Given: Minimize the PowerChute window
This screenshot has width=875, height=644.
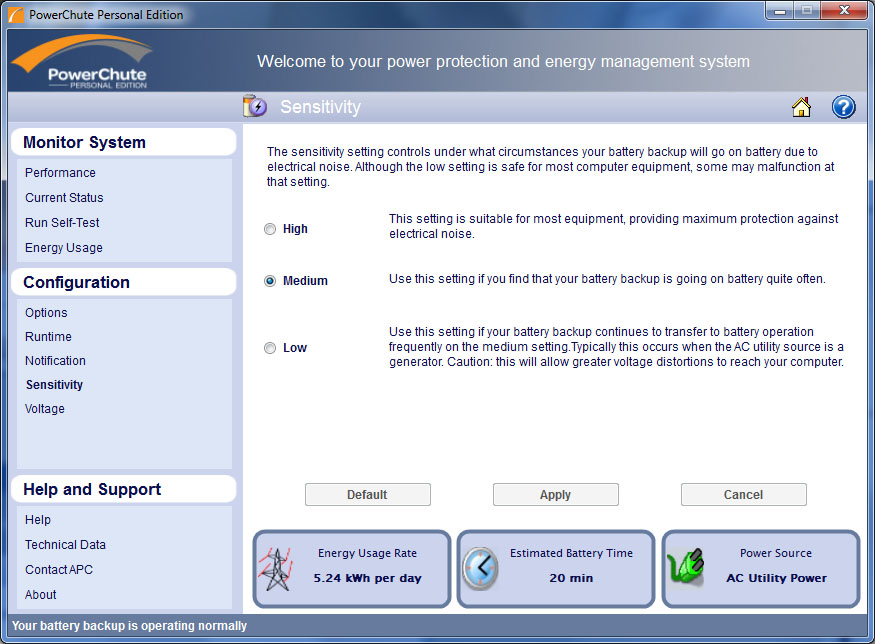Looking at the screenshot, I should 780,11.
